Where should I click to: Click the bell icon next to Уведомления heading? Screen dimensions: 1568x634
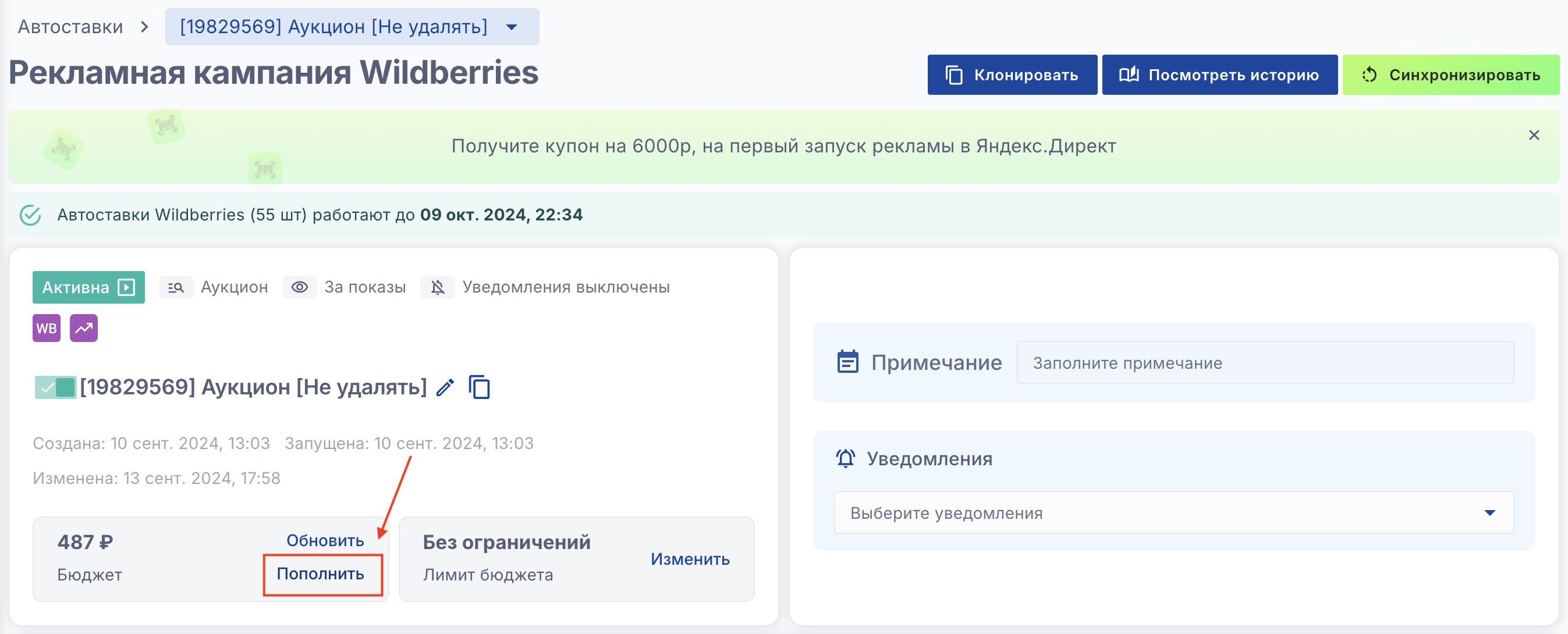(x=846, y=458)
